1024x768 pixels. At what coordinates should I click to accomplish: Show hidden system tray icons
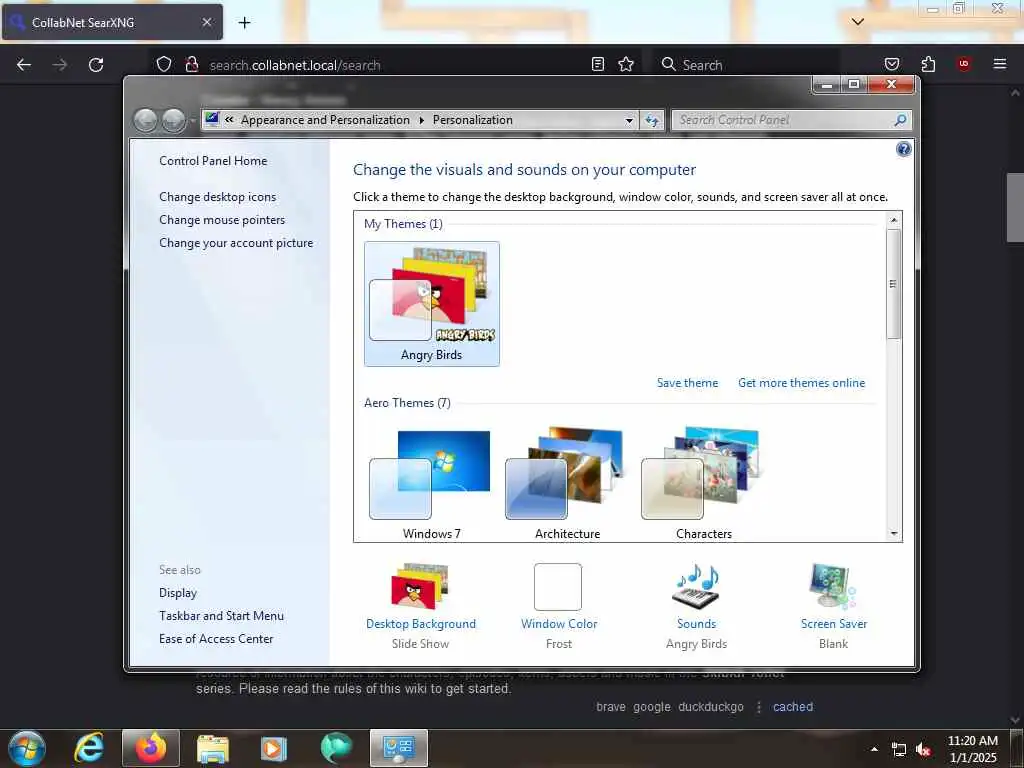pos(874,749)
